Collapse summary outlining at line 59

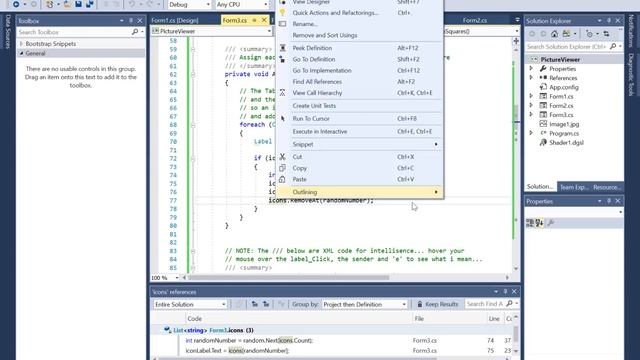(193, 49)
